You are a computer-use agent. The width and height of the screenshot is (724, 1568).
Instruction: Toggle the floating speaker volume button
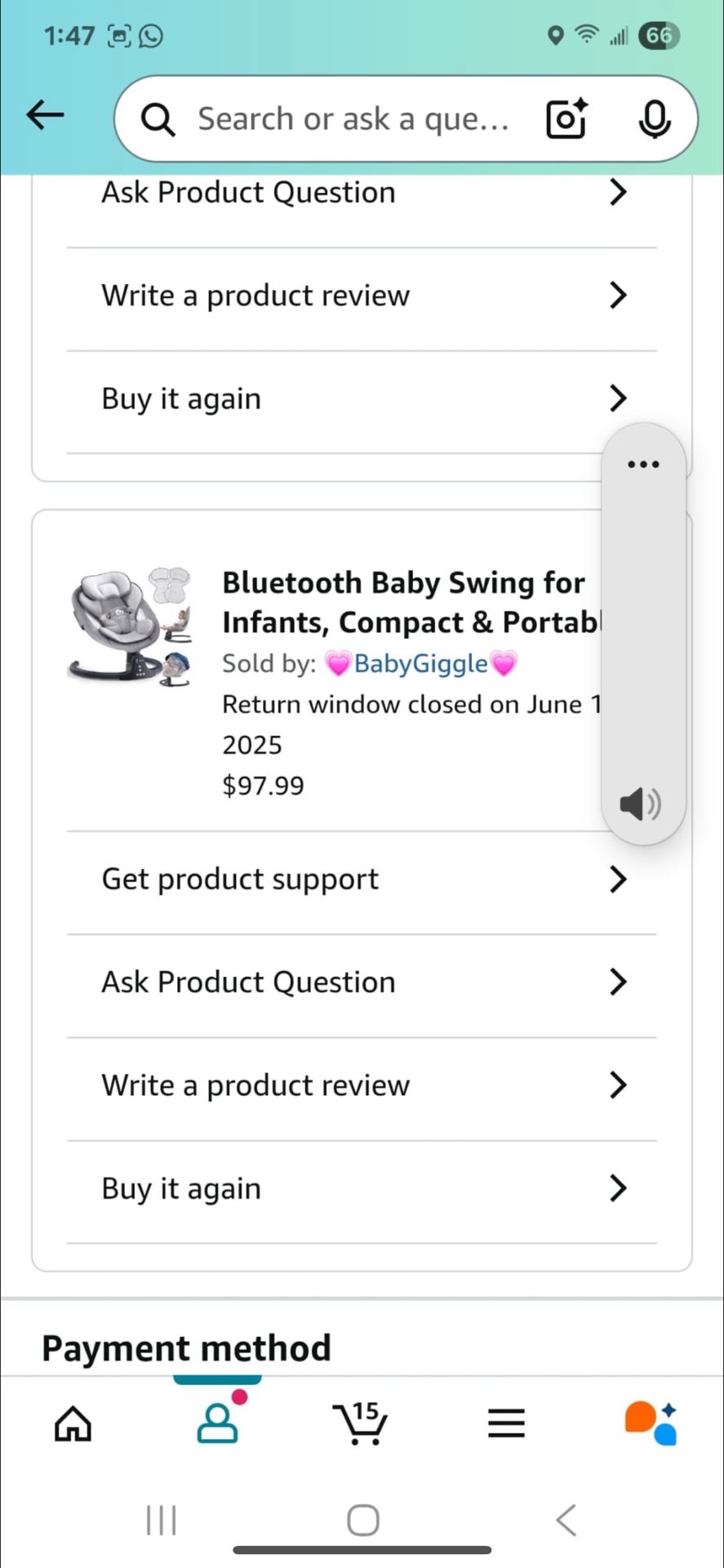(x=641, y=804)
